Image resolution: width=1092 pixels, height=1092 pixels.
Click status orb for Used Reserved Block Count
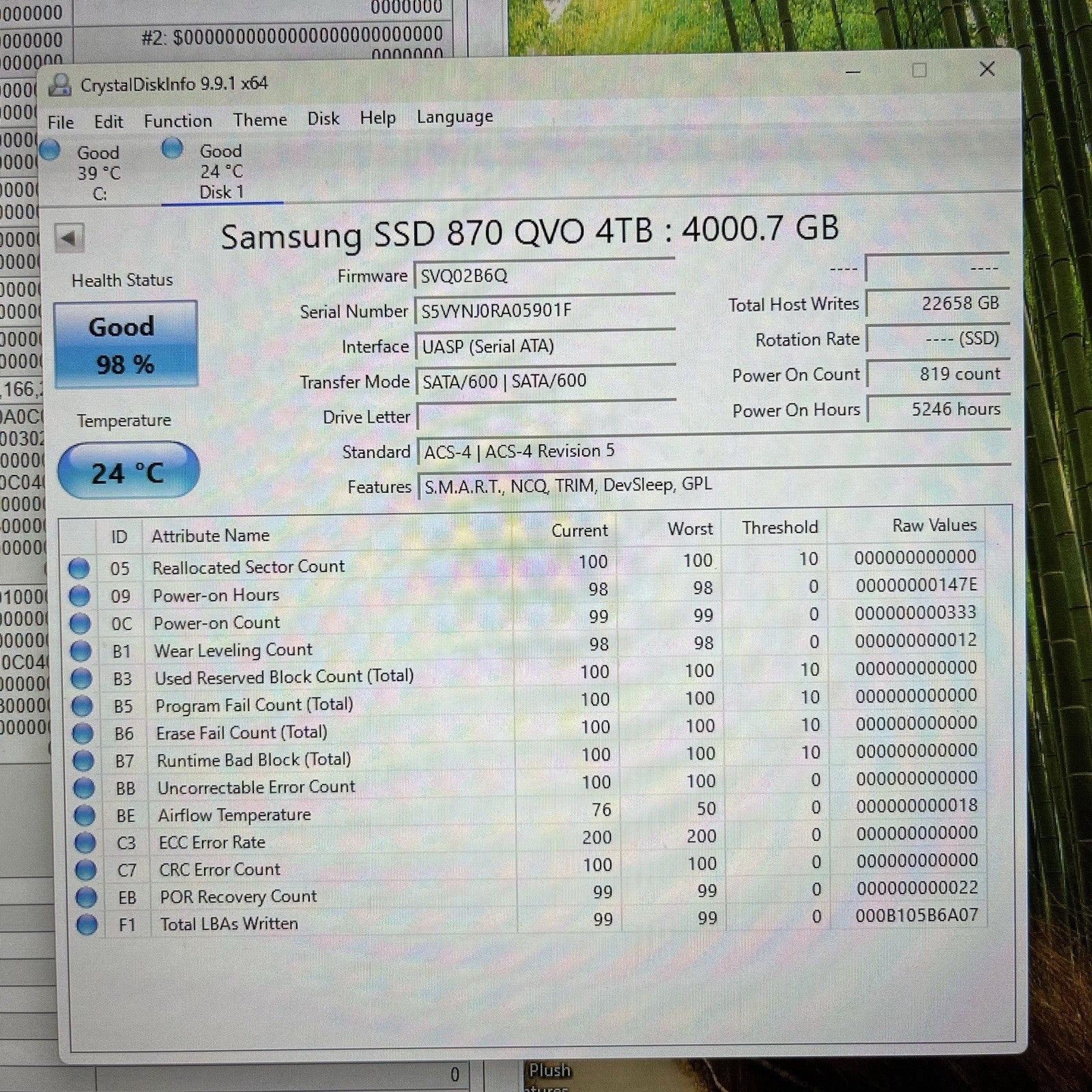pos(81,678)
